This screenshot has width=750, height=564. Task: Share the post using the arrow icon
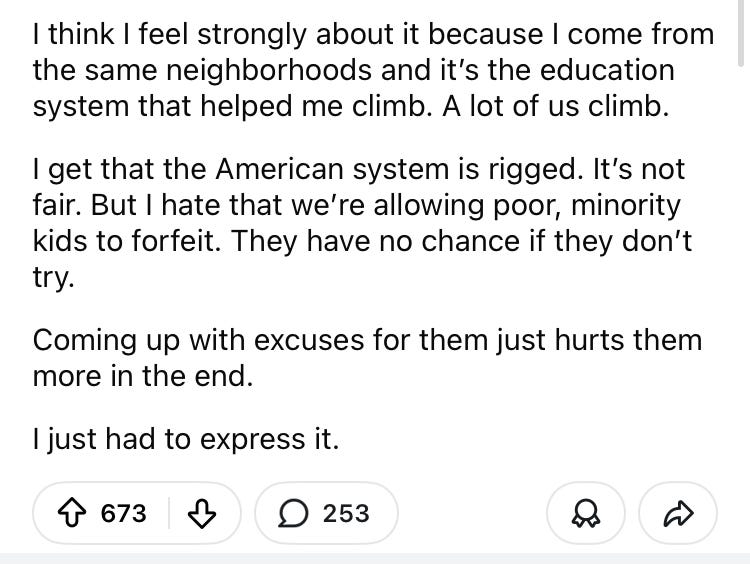tap(680, 514)
